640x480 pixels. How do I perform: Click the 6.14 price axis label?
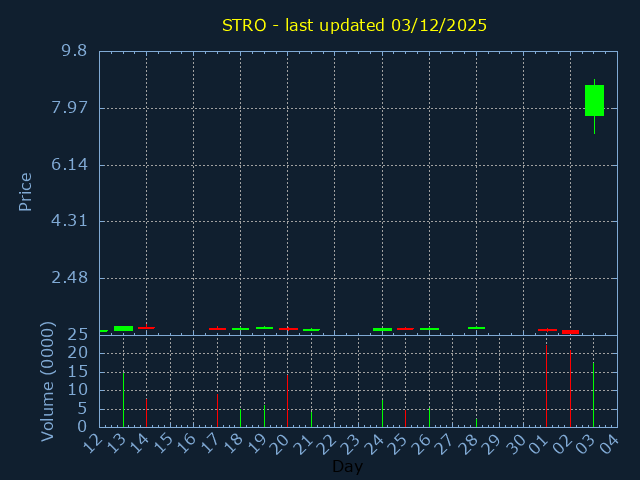pyautogui.click(x=69, y=165)
